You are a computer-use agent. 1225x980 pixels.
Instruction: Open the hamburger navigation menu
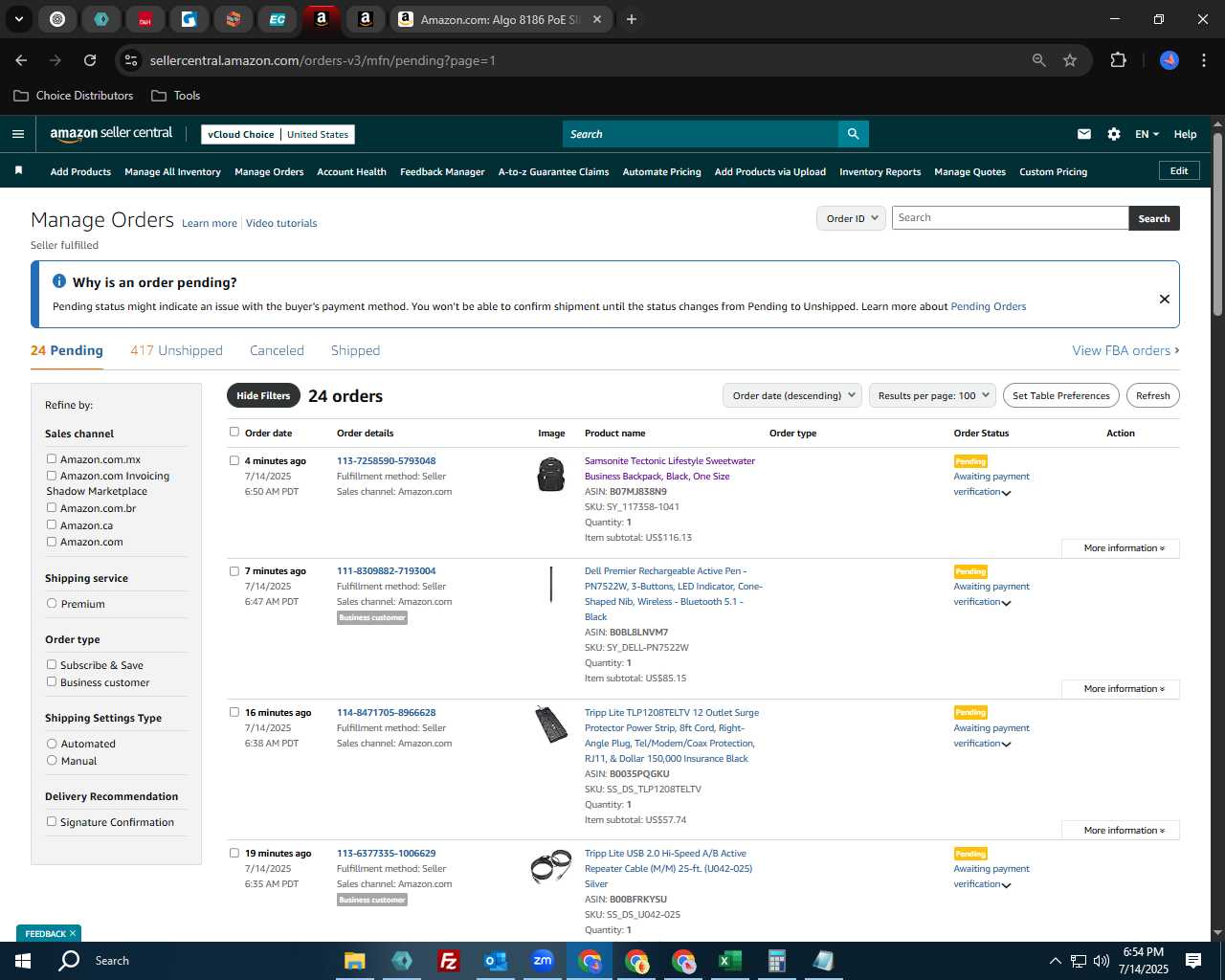point(17,134)
